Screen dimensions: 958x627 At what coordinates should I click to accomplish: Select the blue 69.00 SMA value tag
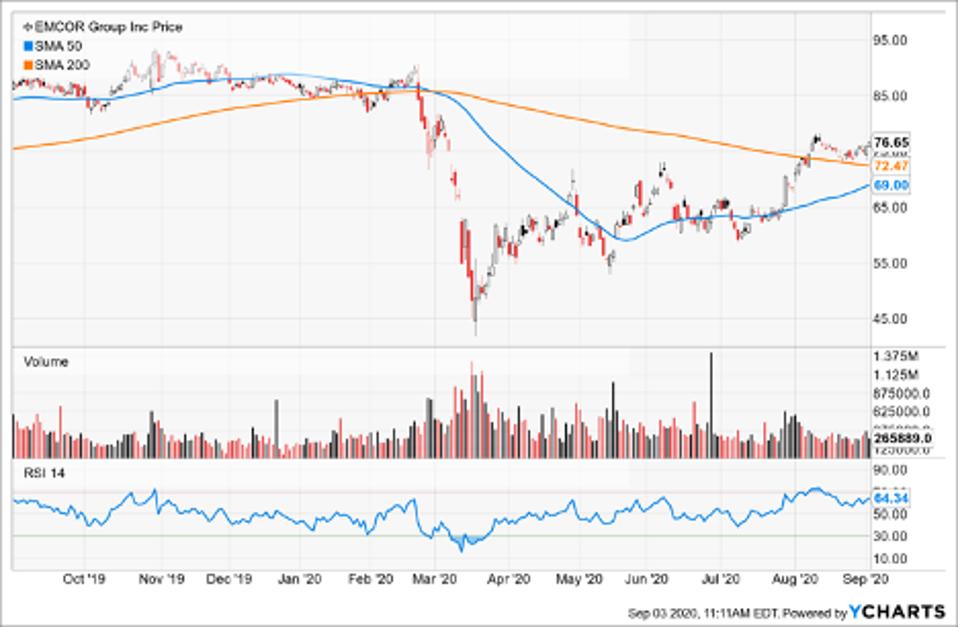890,186
